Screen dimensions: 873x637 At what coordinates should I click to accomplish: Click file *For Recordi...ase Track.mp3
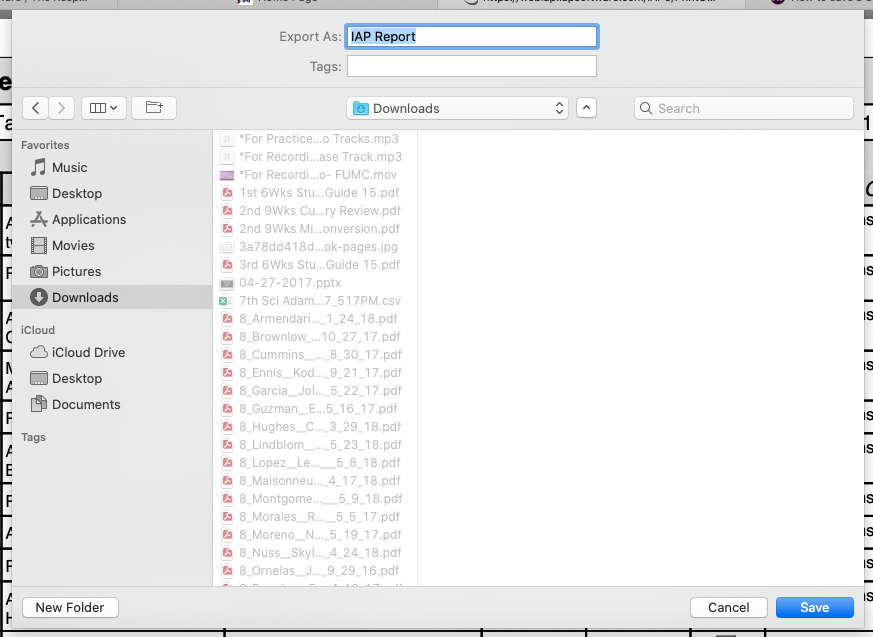point(315,156)
